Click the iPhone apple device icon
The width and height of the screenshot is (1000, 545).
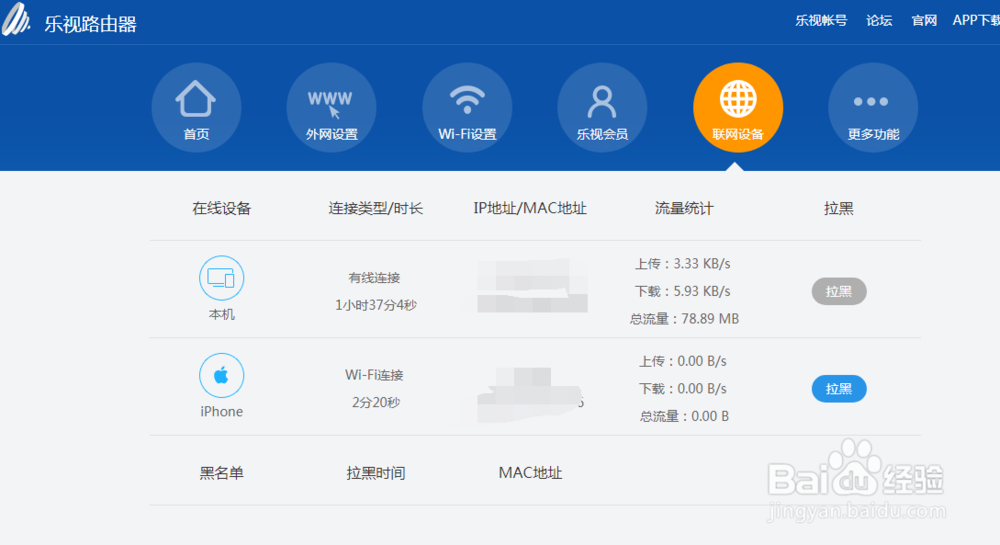tap(221, 375)
